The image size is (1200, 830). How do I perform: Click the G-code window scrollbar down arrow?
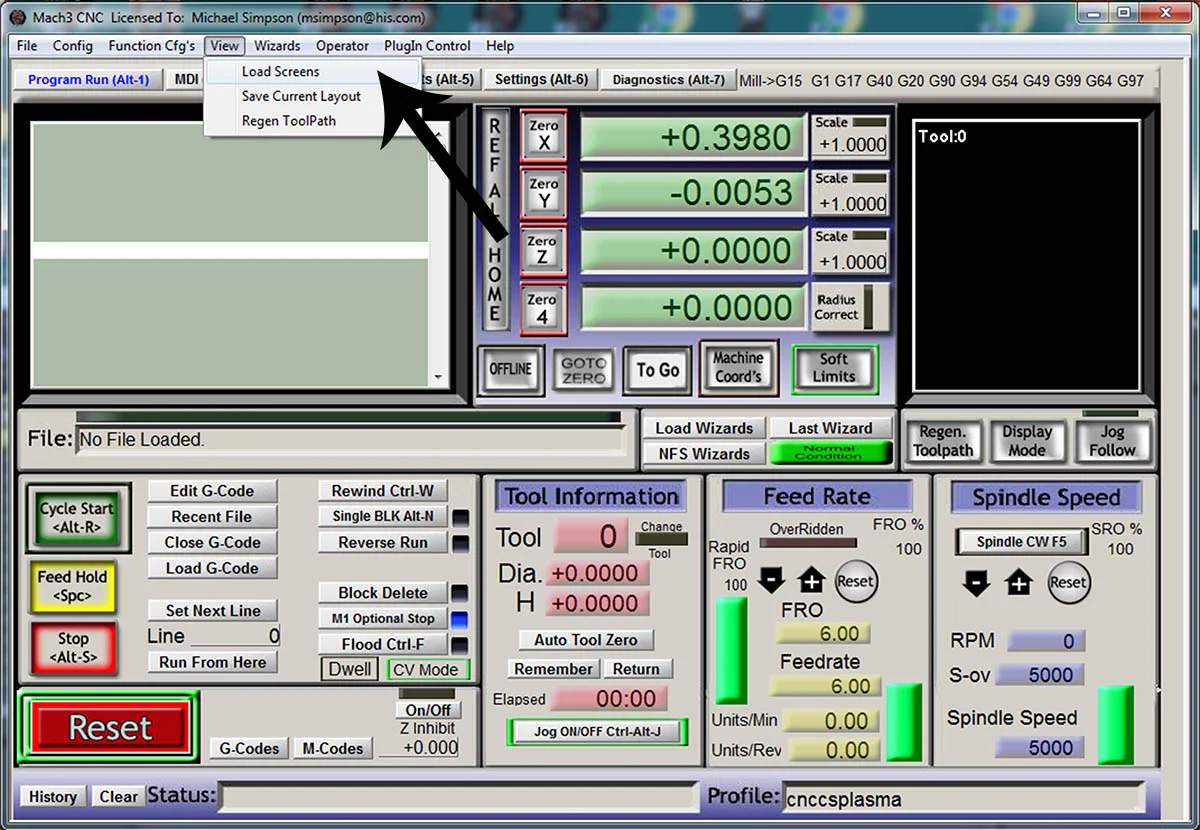[438, 378]
